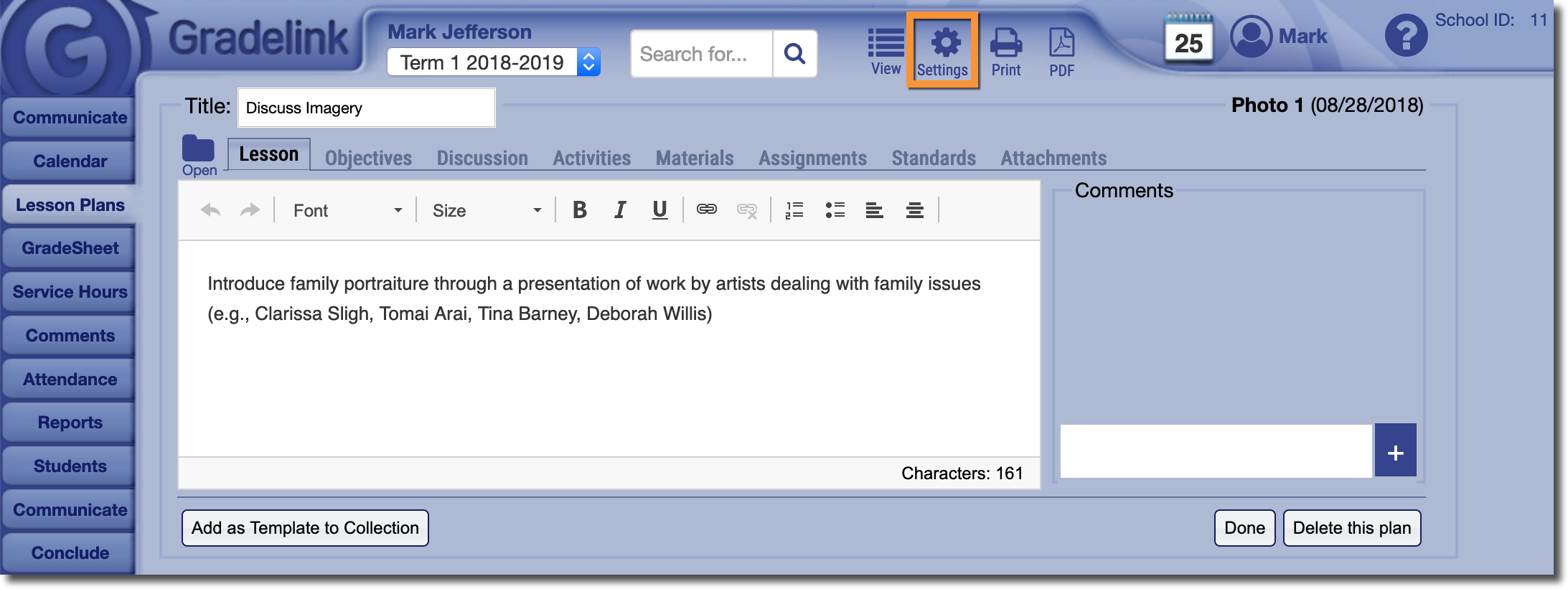Open the calendar date icon showing 25

tap(1188, 40)
